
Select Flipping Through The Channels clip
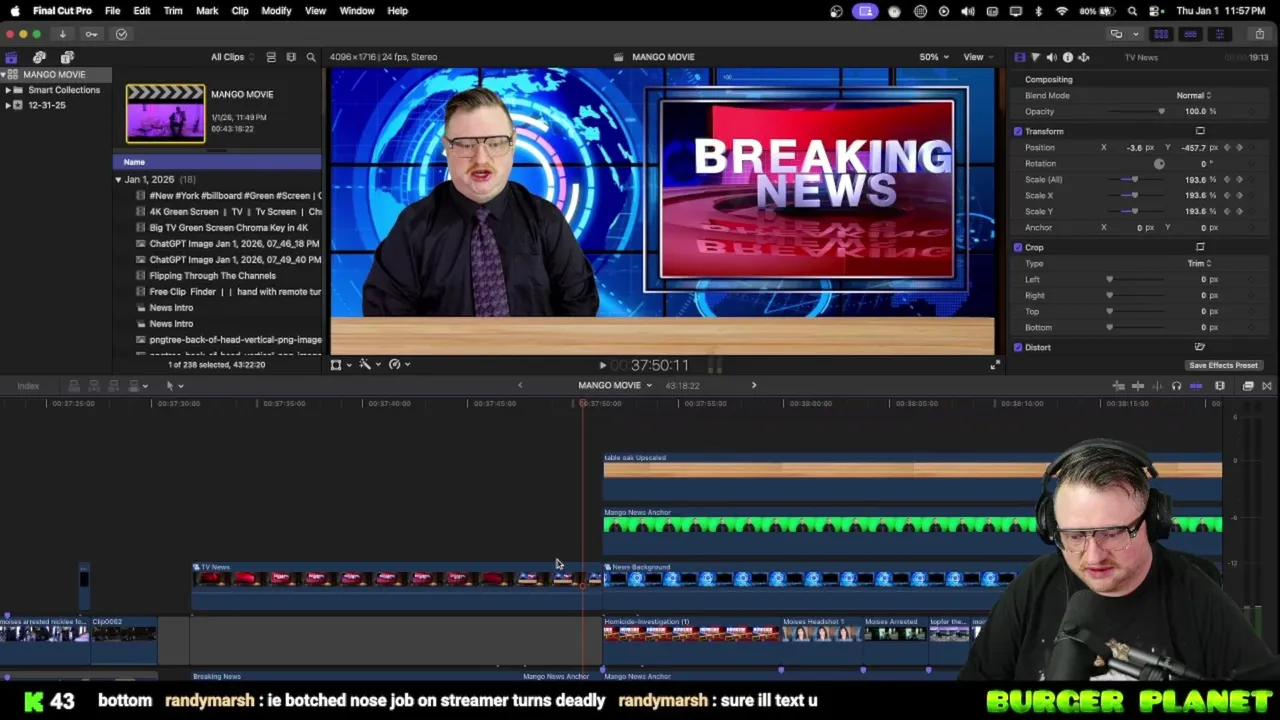[x=212, y=276]
